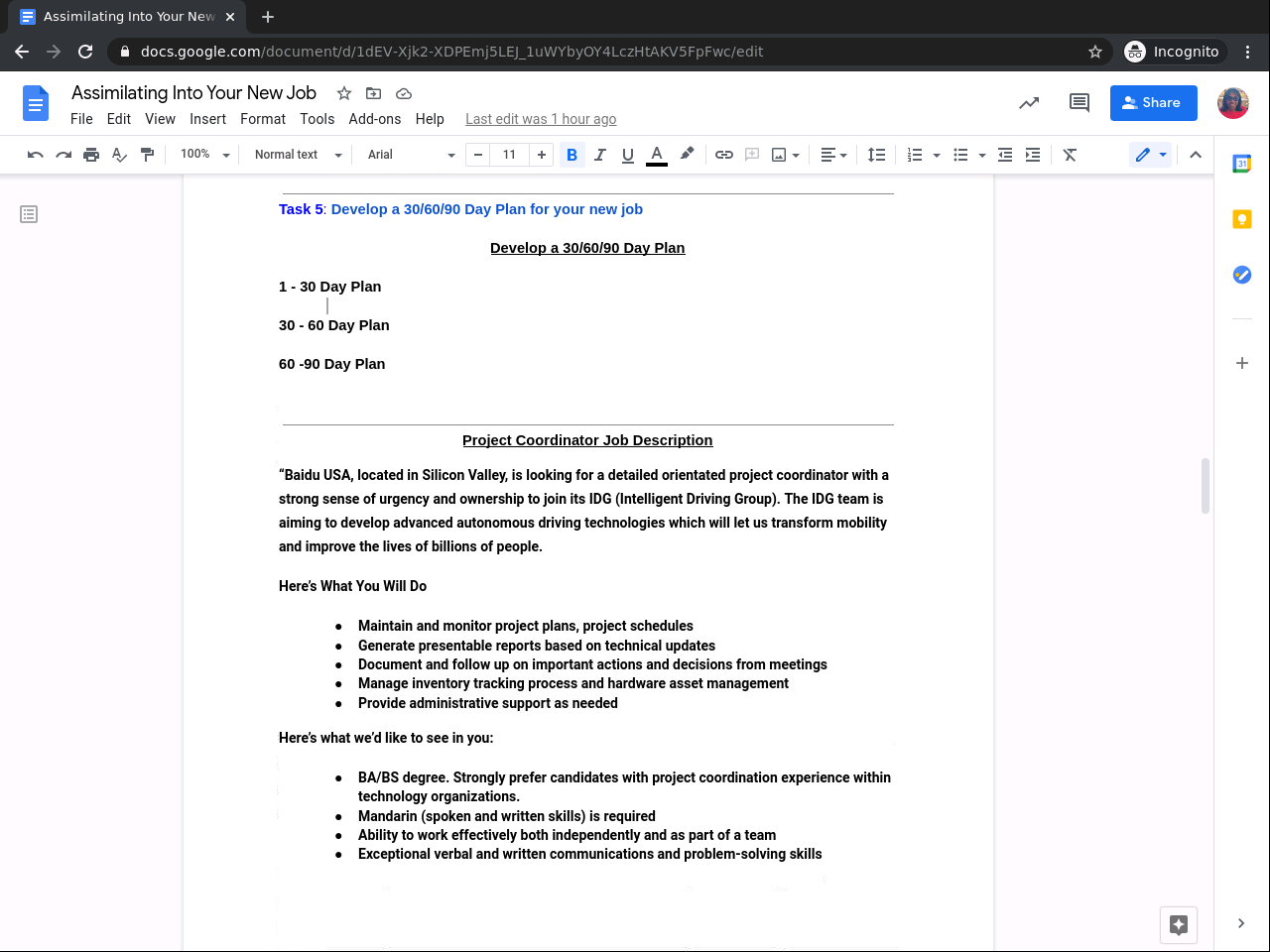1270x952 pixels.
Task: Expand numbered list style options
Action: (x=937, y=155)
